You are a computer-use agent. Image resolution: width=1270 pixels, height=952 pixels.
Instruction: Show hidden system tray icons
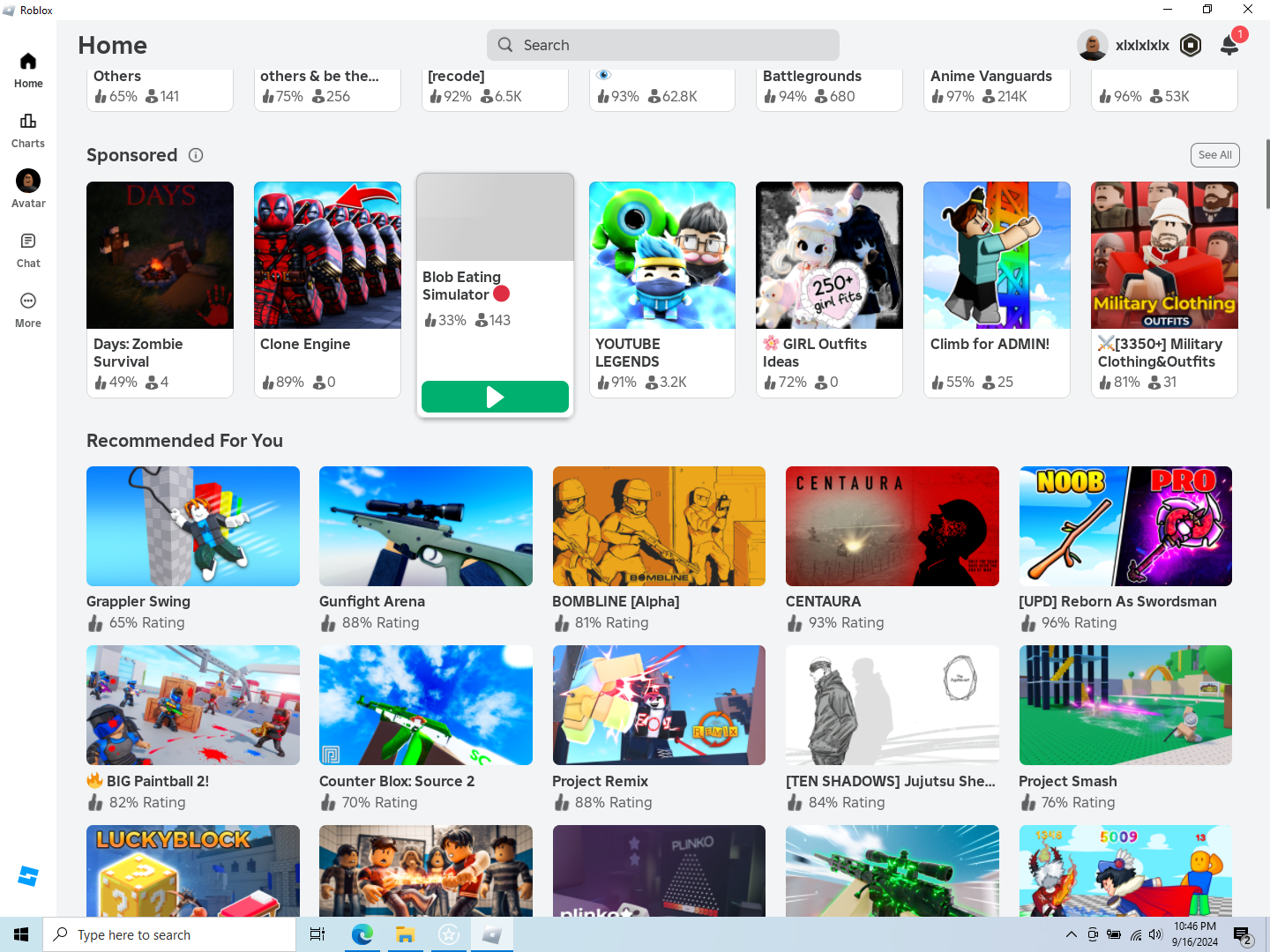(x=1071, y=934)
